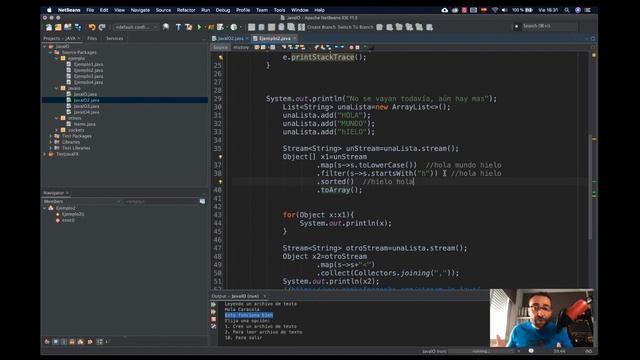Click the volume icon in menu bar

point(504,10)
